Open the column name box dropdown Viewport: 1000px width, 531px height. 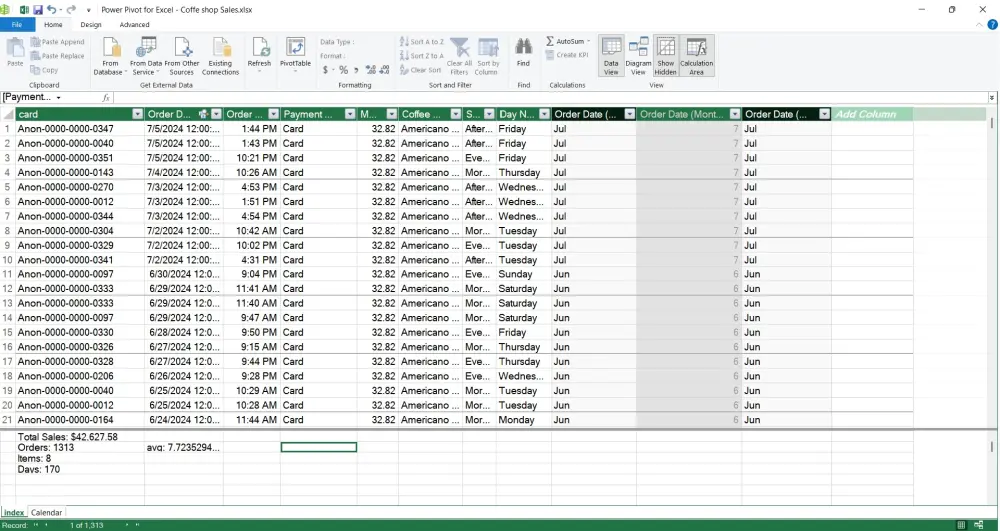pos(59,98)
